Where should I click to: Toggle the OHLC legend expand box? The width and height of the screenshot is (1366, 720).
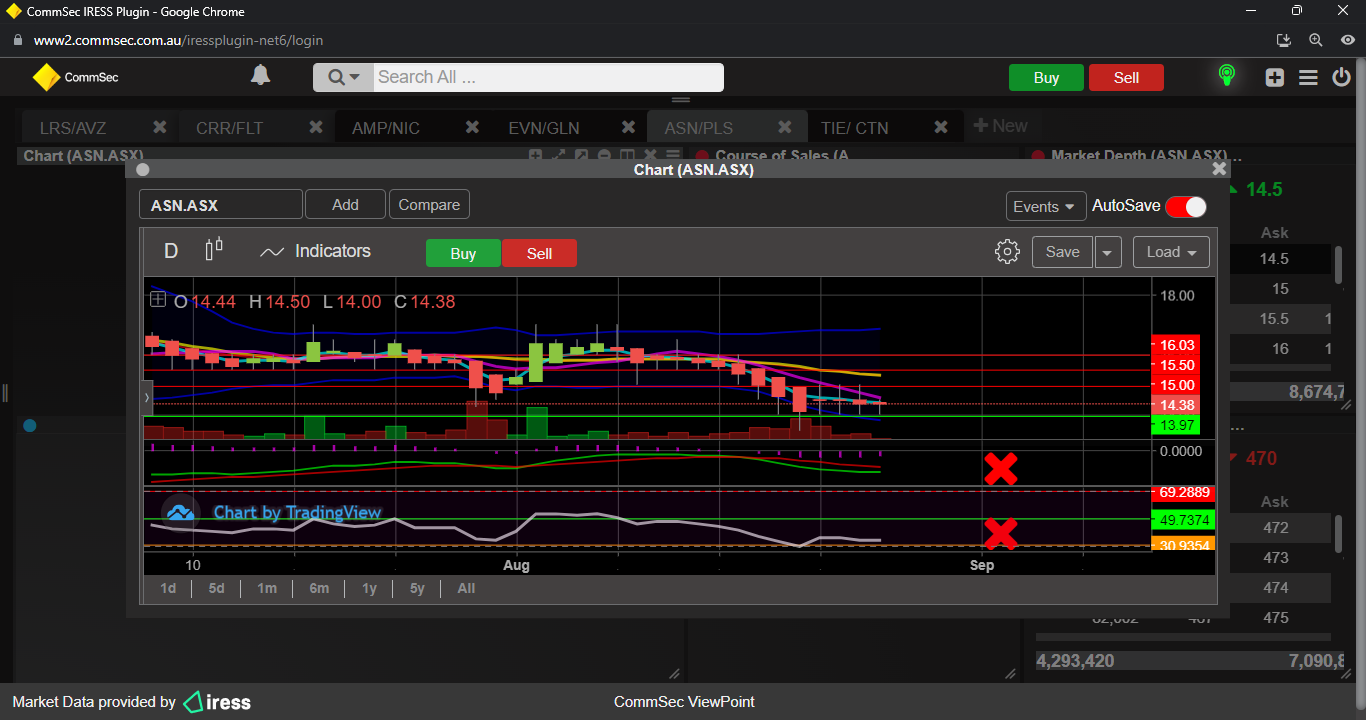158,299
